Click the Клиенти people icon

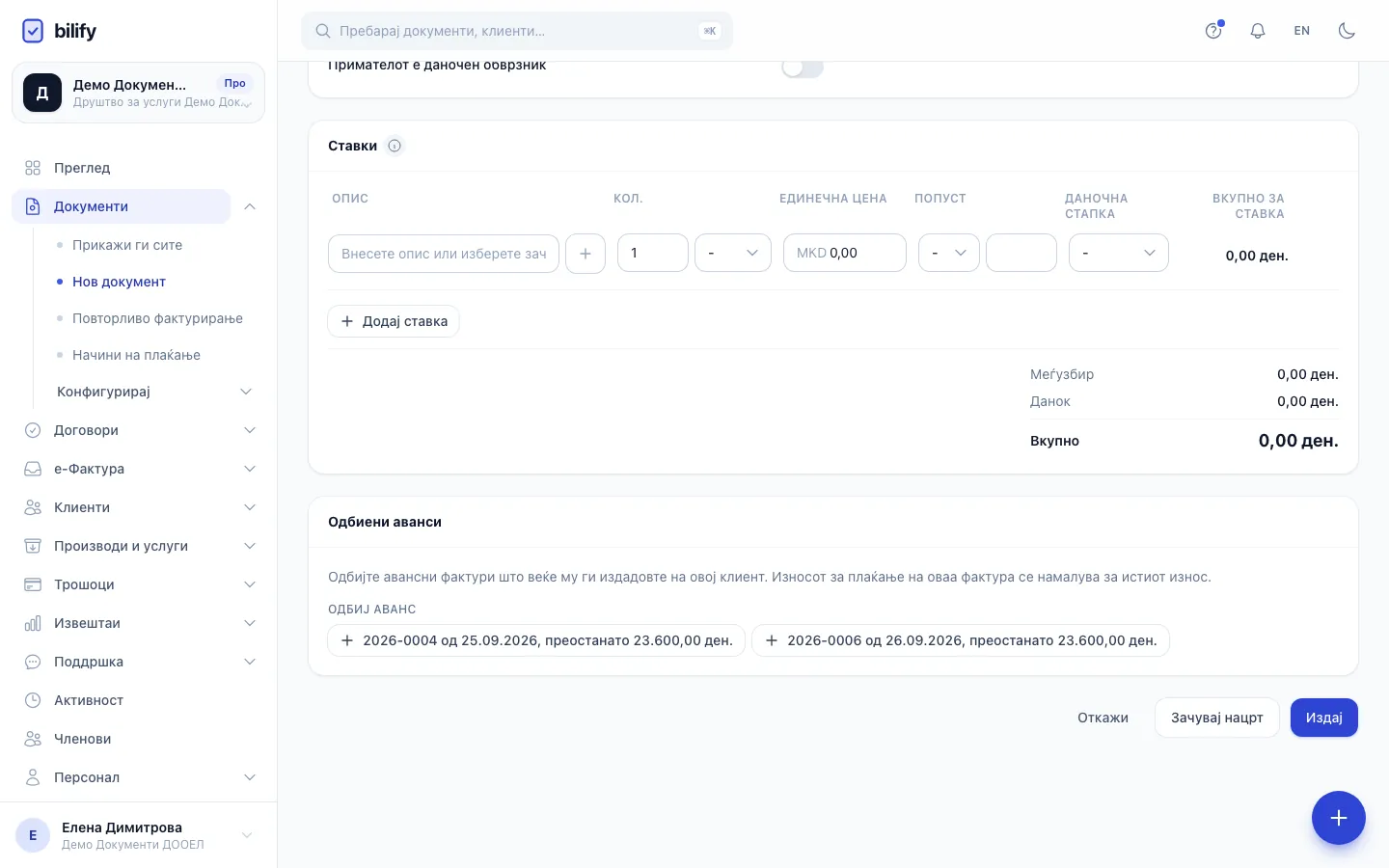coord(33,507)
